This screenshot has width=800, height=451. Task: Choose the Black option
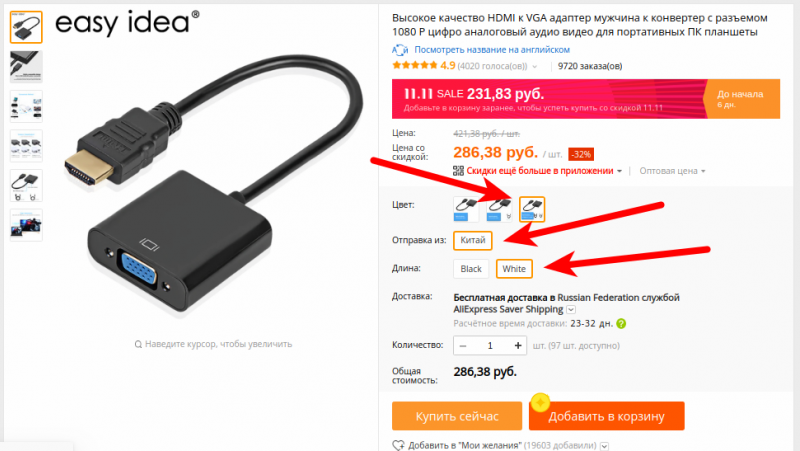471,269
